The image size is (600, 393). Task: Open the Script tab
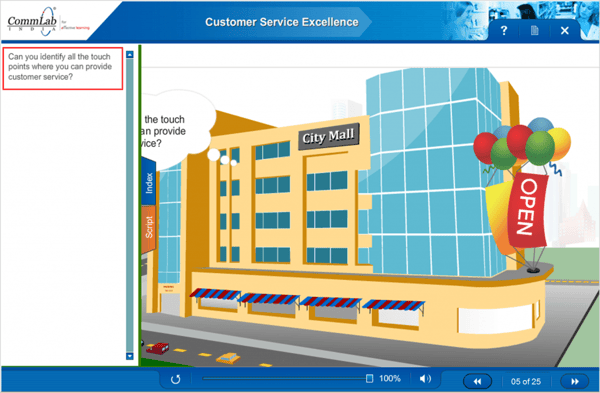coord(149,228)
